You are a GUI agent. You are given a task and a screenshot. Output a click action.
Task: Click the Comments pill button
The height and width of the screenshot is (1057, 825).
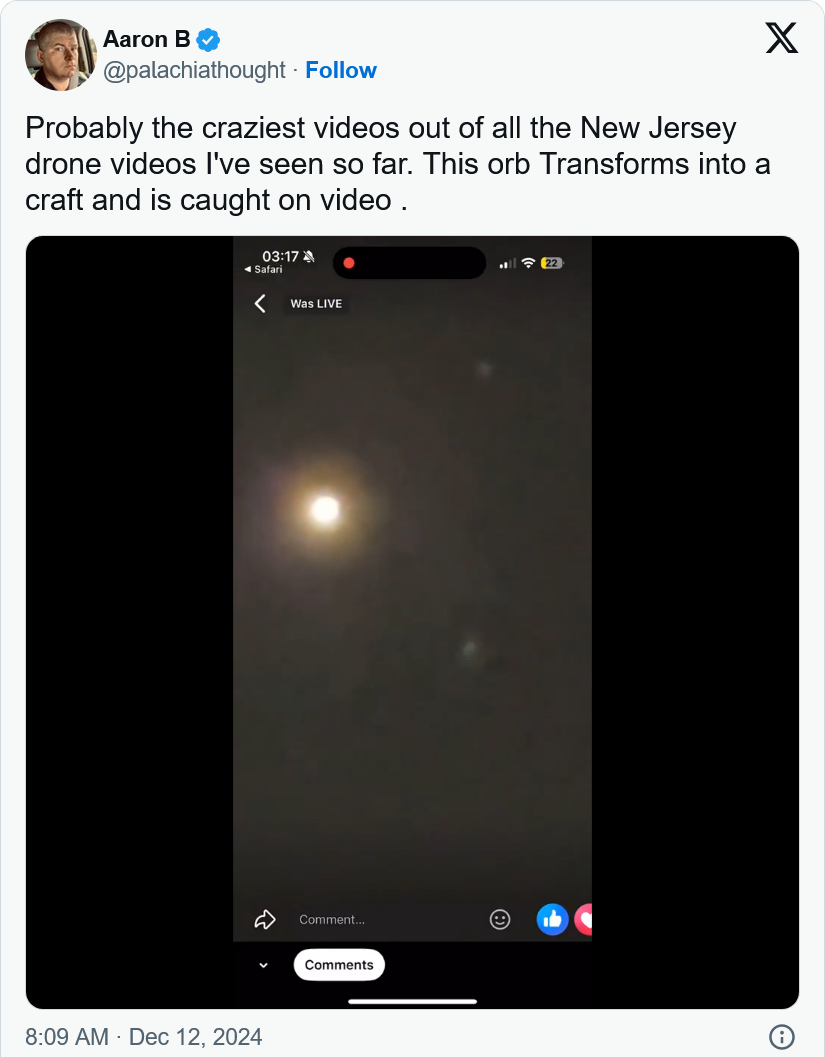(339, 965)
